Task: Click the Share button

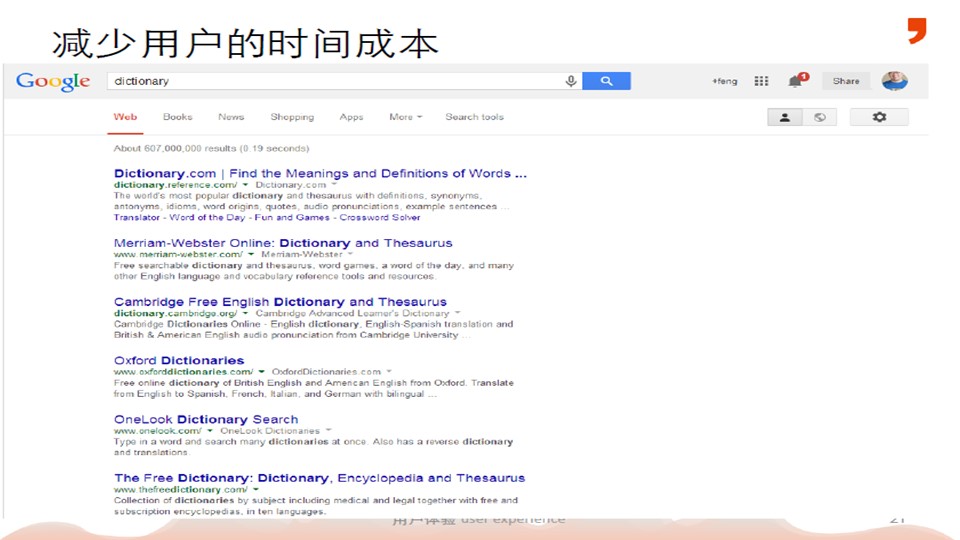Action: pos(846,81)
